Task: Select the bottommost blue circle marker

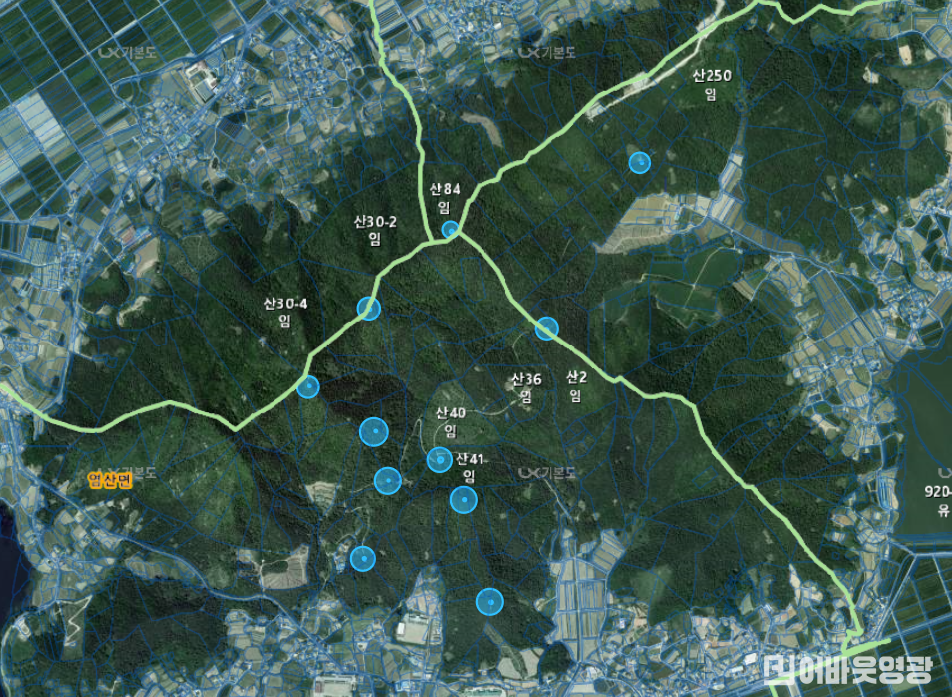Action: (489, 601)
